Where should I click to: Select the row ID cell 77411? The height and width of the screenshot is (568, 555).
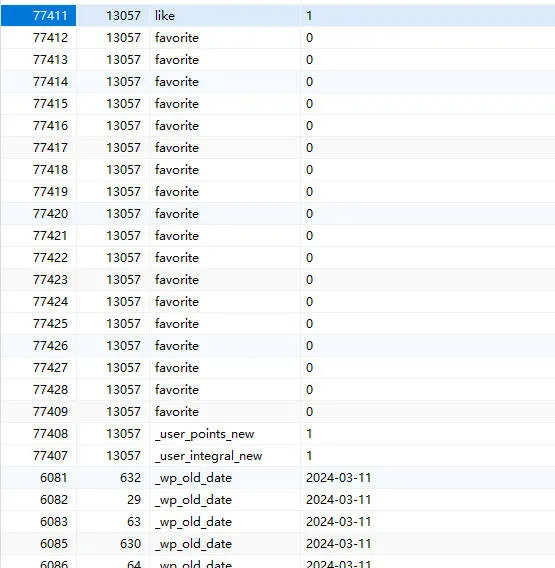[38, 16]
